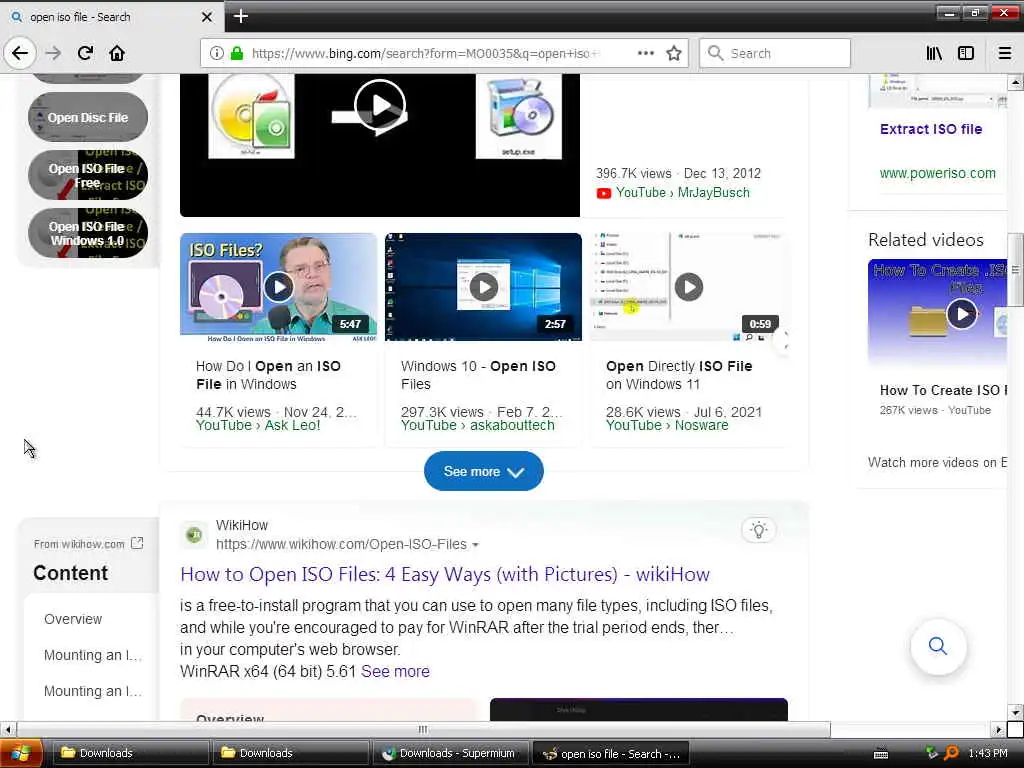The width and height of the screenshot is (1024, 768).
Task: Open the browser home page
Action: point(117,53)
